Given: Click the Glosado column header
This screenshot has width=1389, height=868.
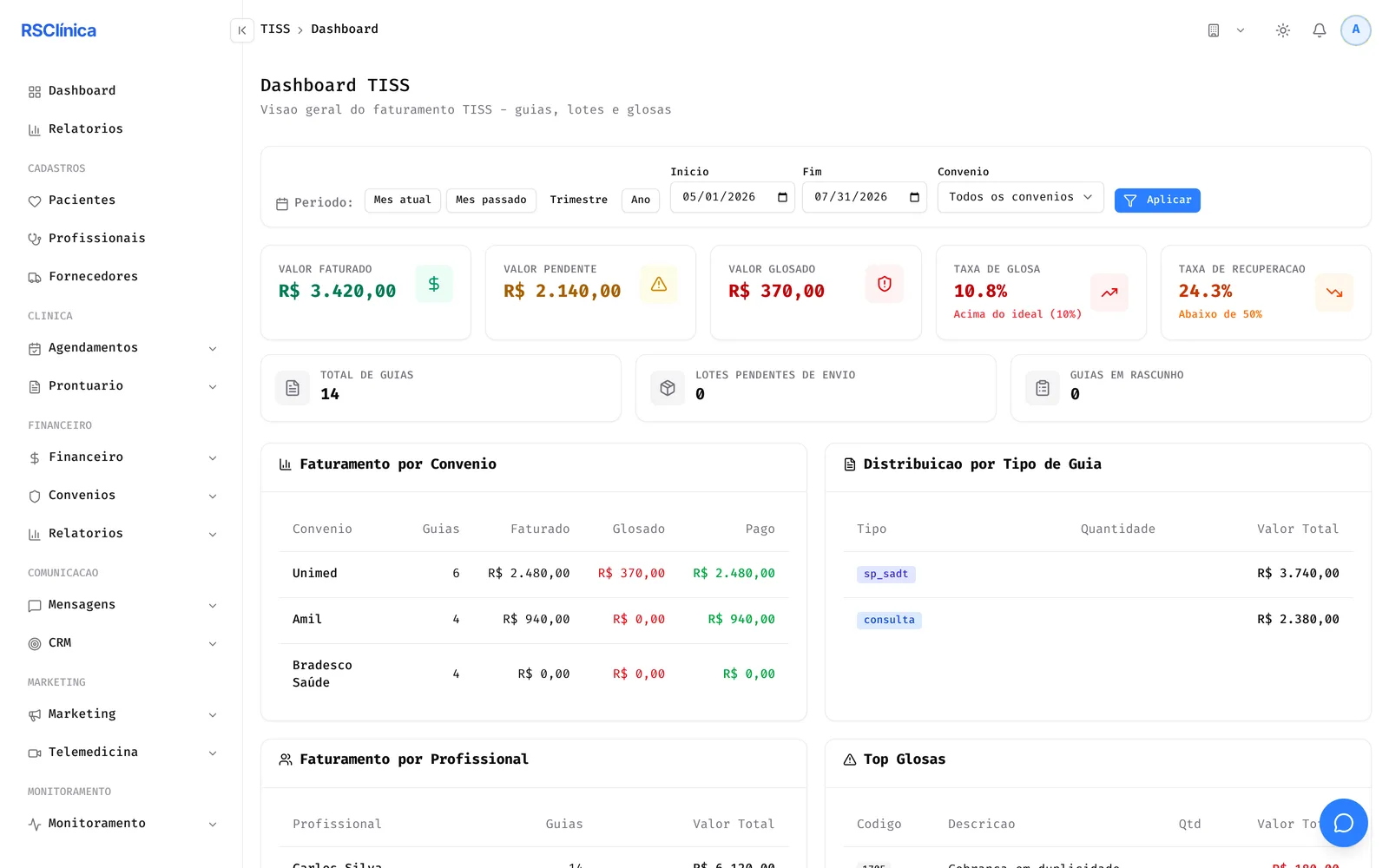Looking at the screenshot, I should pos(639,529).
